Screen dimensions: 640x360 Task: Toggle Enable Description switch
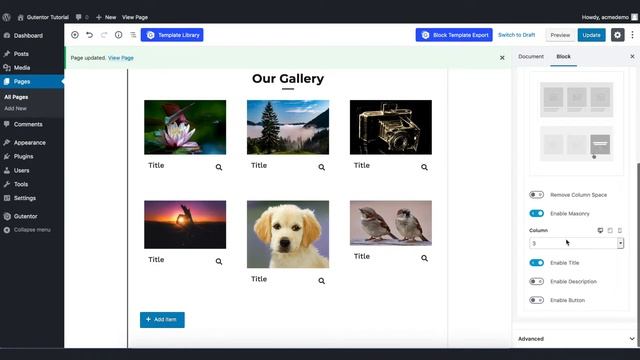536,282
